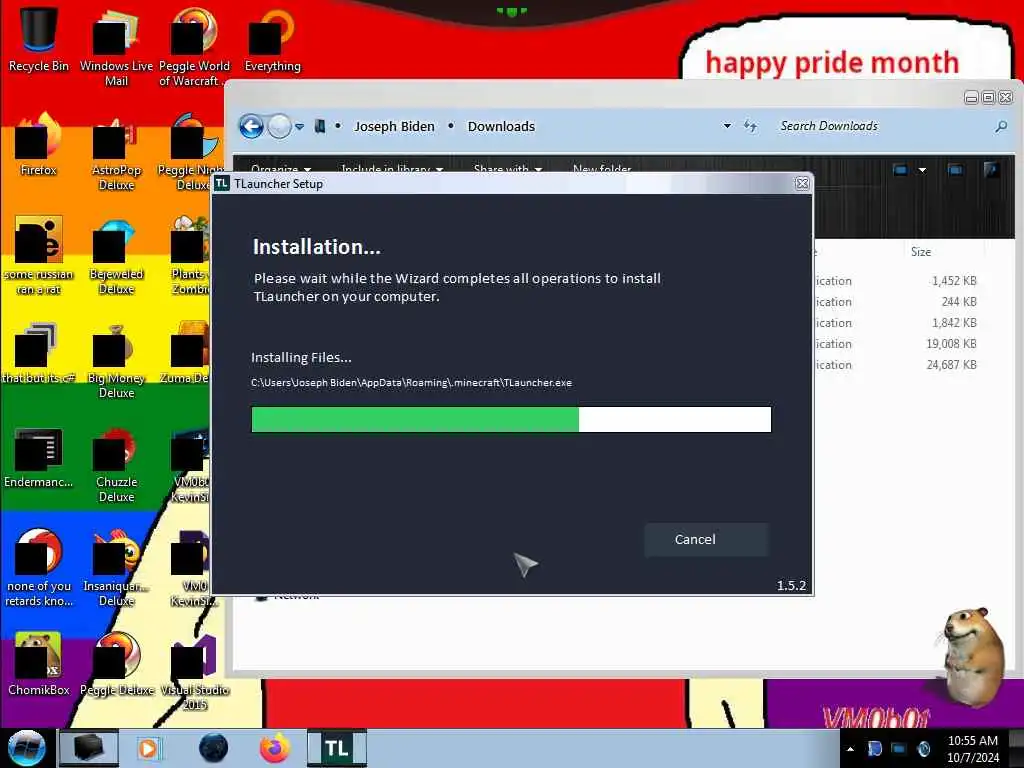Open Explorer help icon
Screen dimensions: 1024x768
point(991,170)
